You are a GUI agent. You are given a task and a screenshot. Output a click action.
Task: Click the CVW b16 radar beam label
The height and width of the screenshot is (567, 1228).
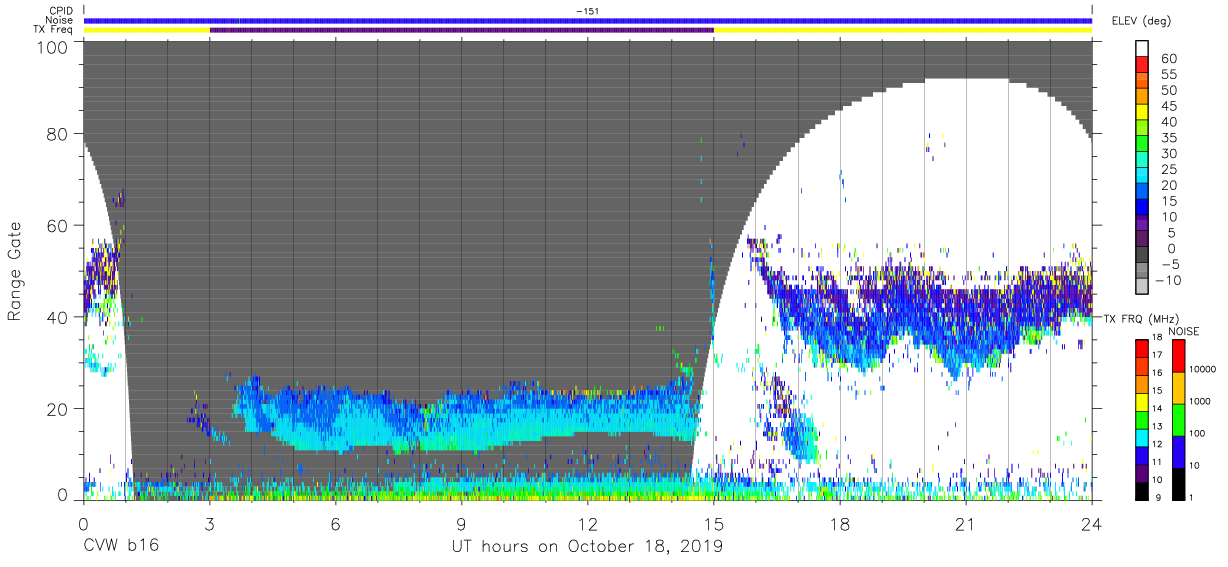(121, 546)
